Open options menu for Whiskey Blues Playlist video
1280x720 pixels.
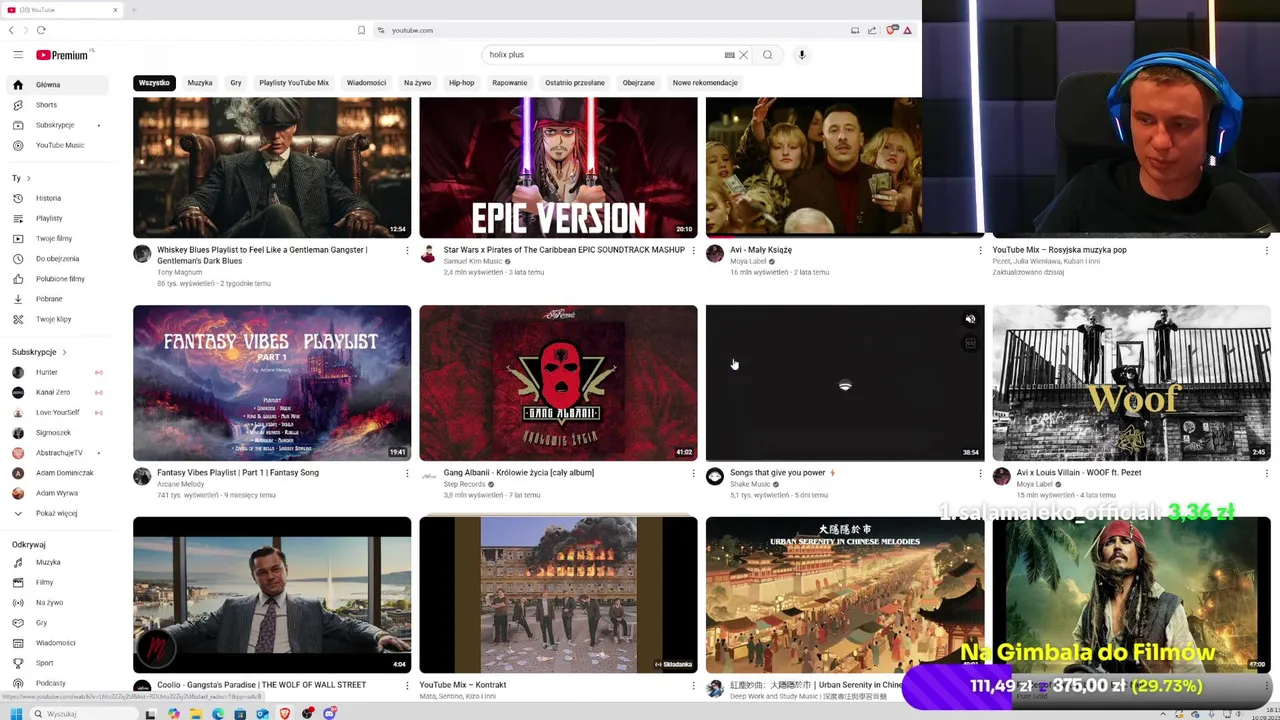(x=407, y=250)
